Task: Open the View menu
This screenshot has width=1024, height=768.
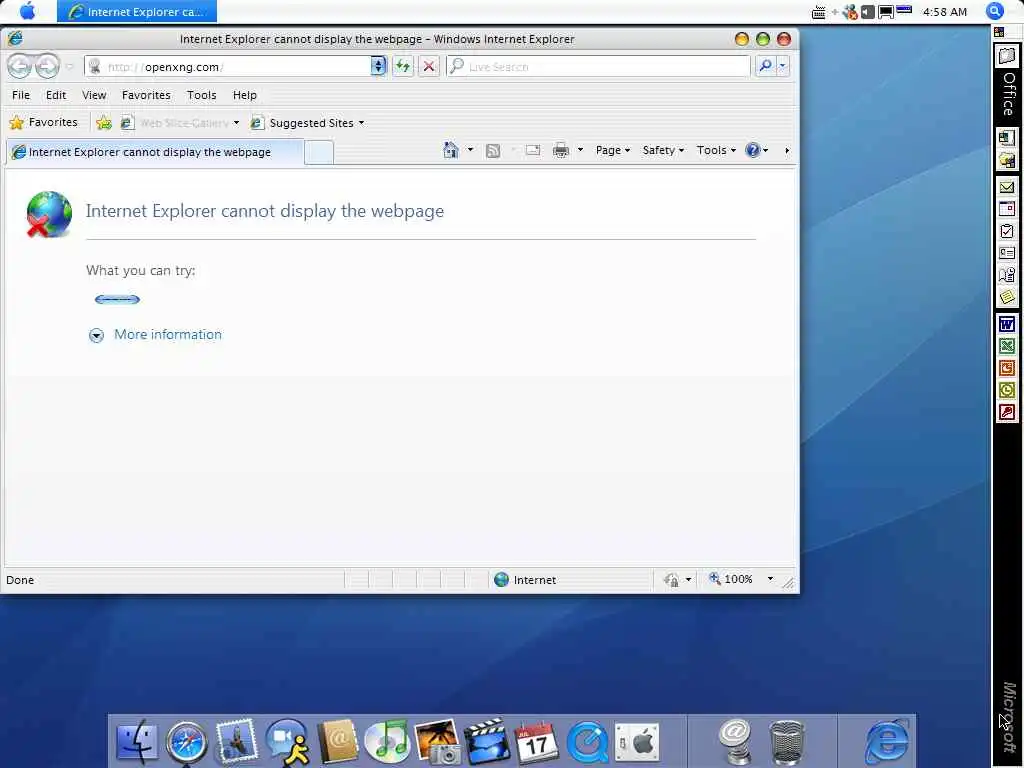Action: (x=94, y=95)
